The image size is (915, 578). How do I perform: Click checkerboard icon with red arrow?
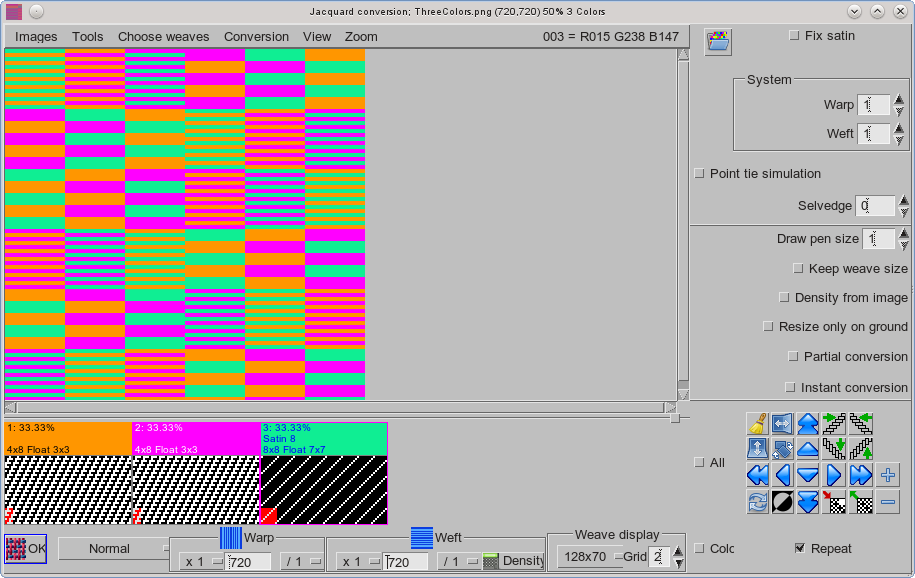pos(834,502)
